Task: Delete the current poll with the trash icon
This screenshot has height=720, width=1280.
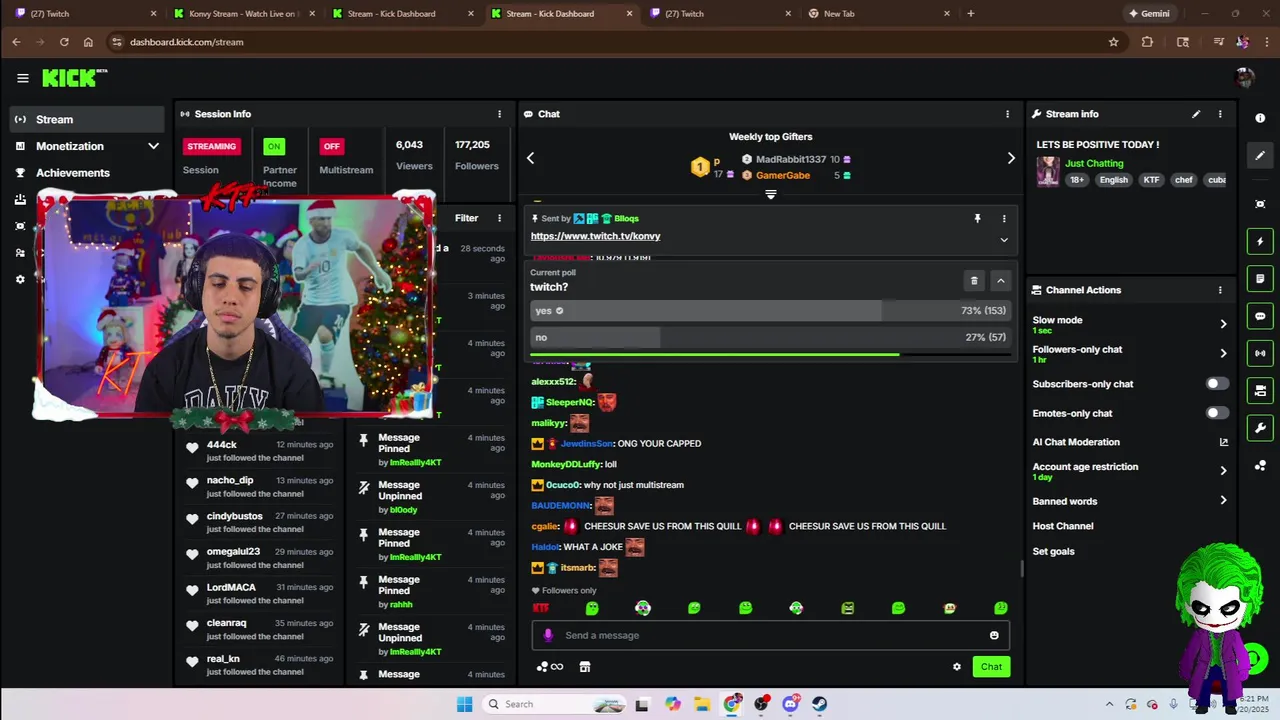Action: coord(974,281)
